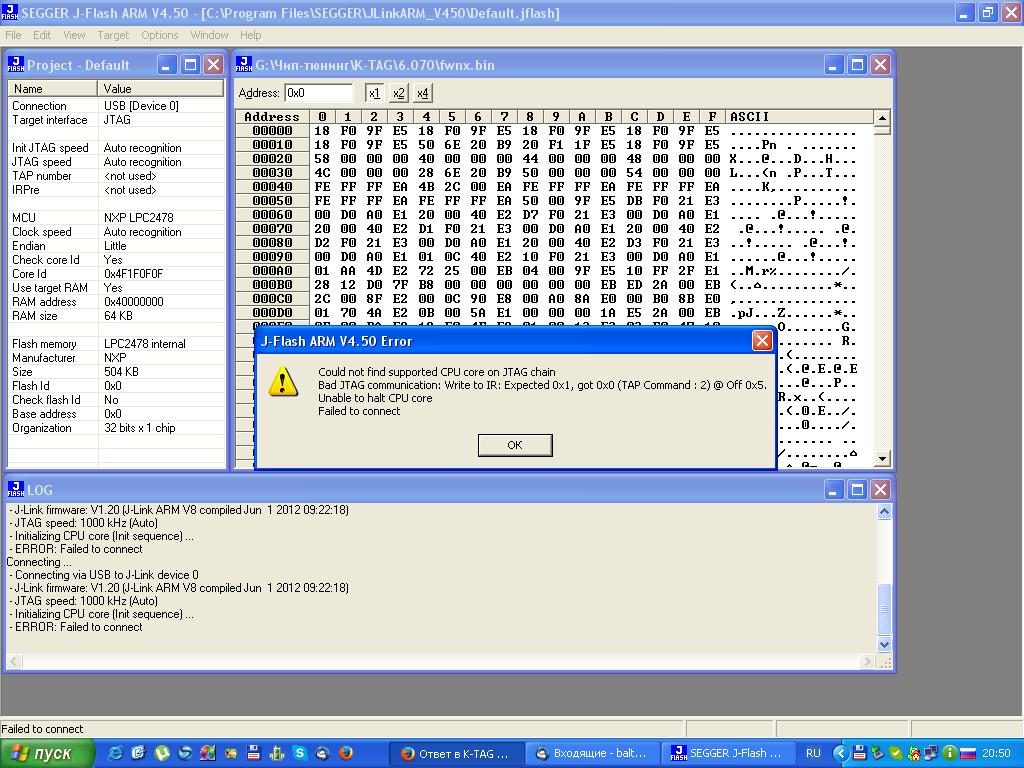1024x768 pixels.
Task: Click the LOG vertical scrollbar thumb
Action: click(884, 609)
